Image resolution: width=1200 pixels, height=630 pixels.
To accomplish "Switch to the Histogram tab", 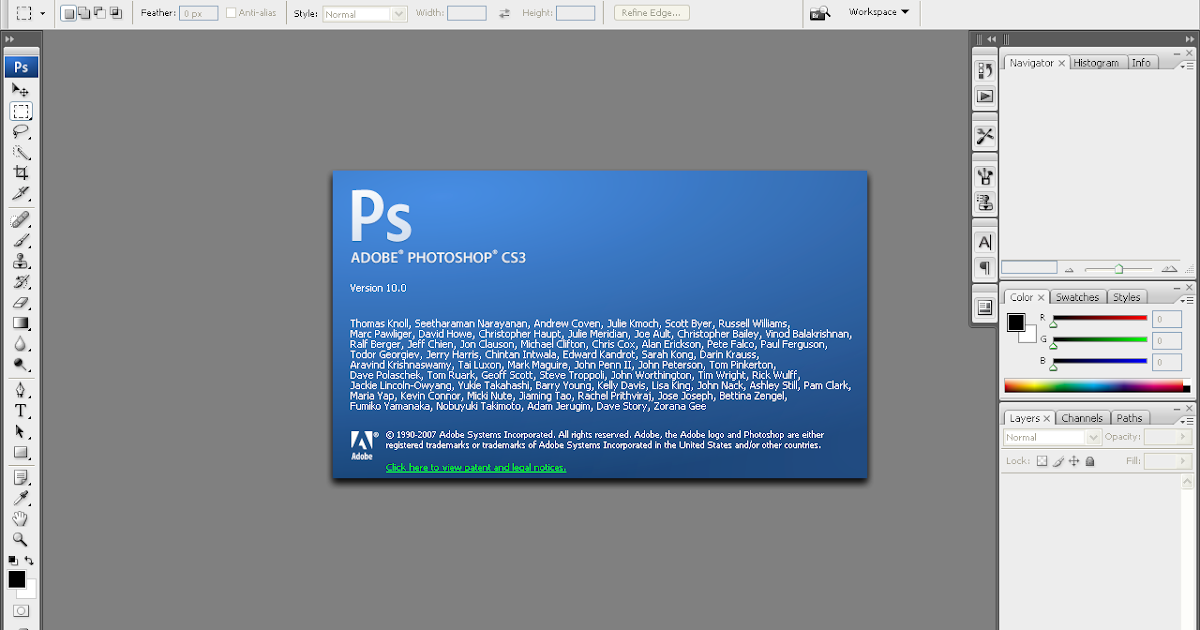I will click(x=1096, y=62).
